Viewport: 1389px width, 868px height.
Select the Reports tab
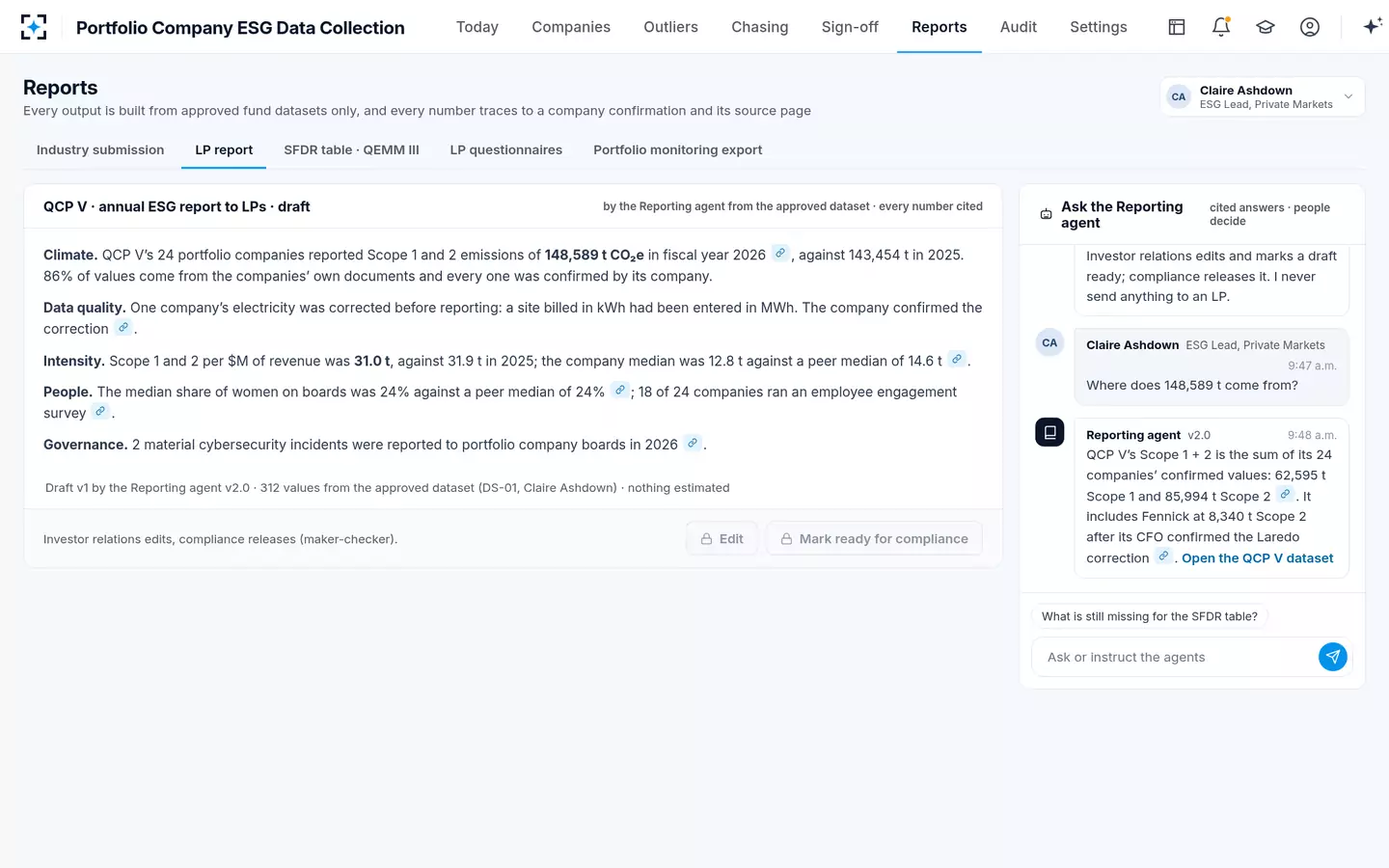(x=940, y=27)
